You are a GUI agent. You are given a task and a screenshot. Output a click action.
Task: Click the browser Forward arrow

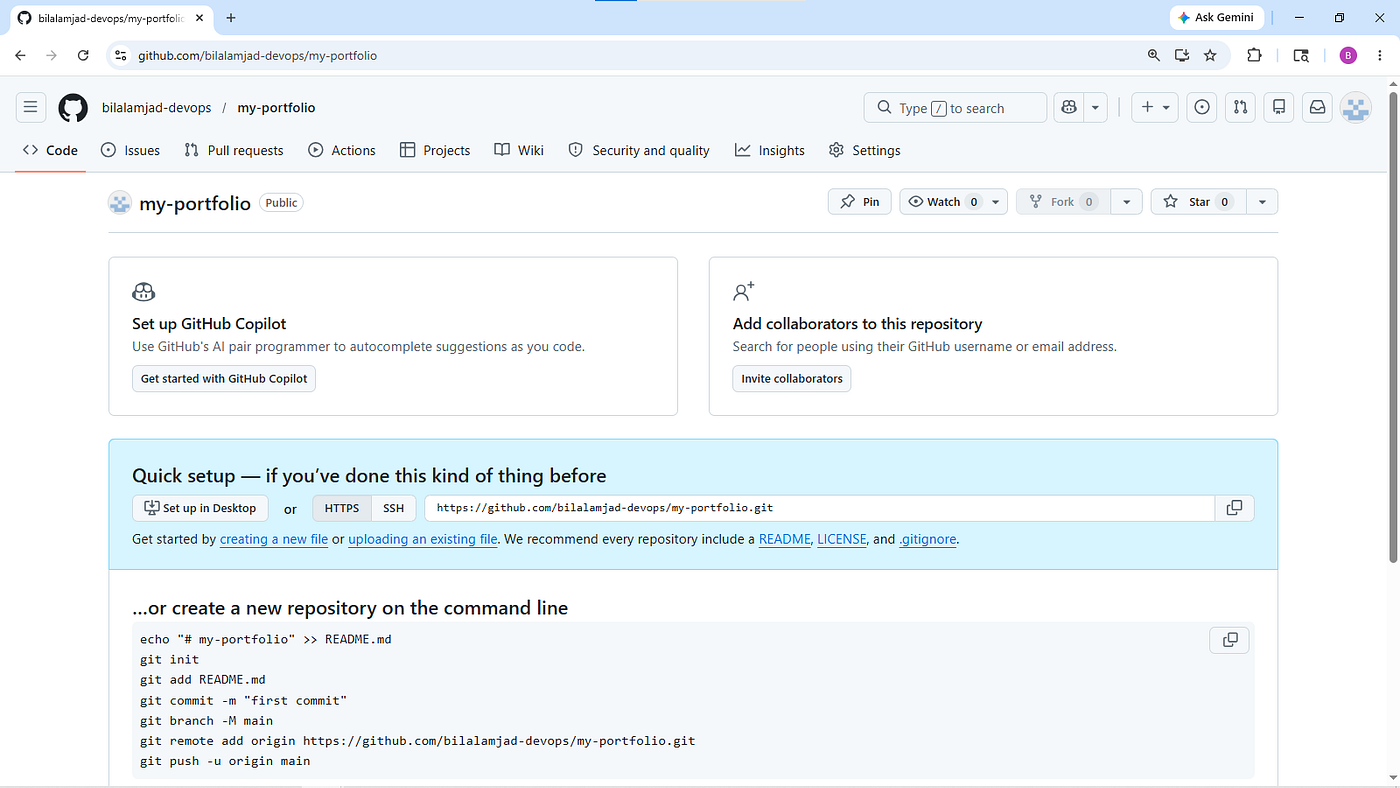click(52, 55)
